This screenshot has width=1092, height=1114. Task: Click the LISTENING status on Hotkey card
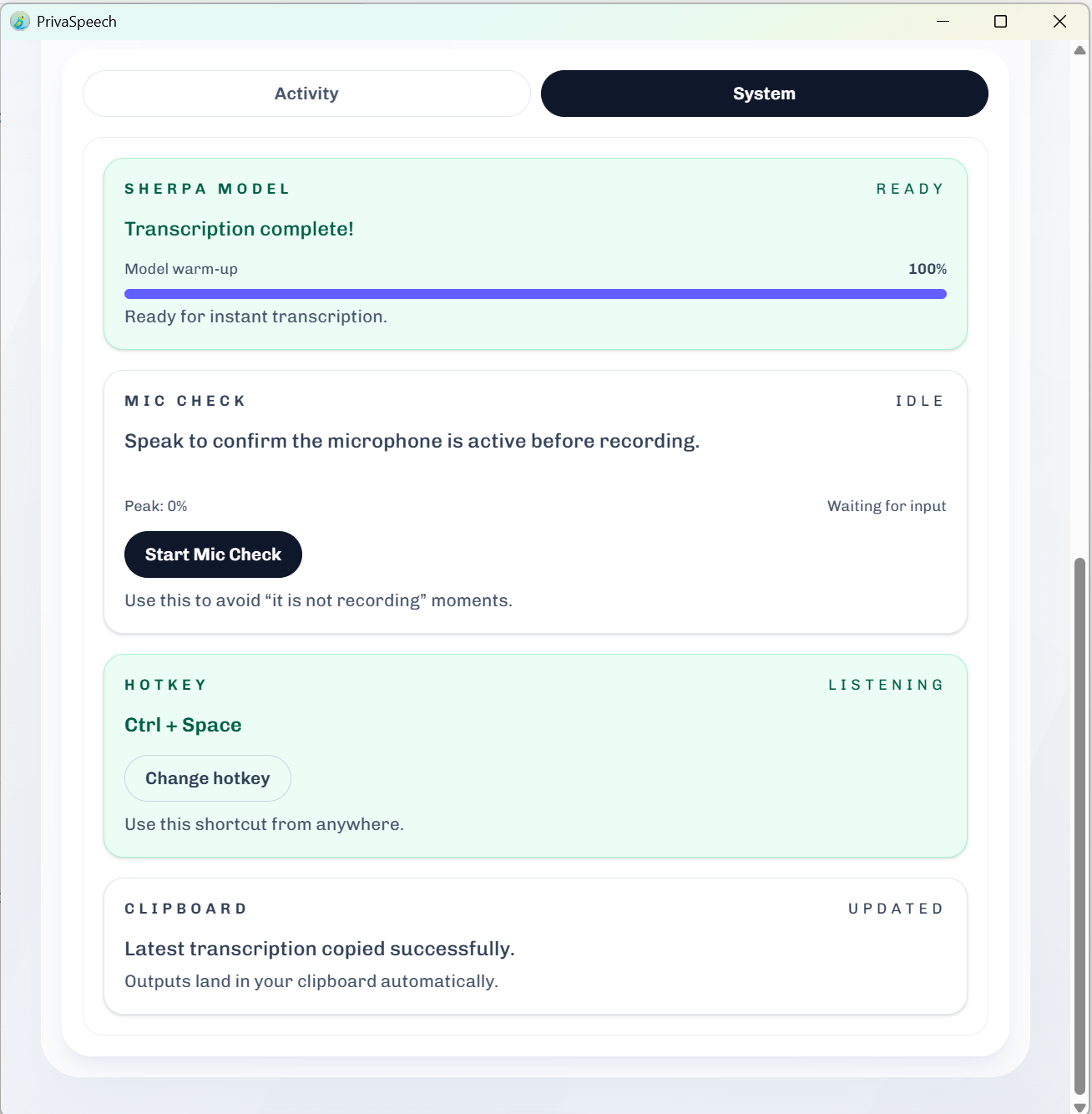coord(886,684)
